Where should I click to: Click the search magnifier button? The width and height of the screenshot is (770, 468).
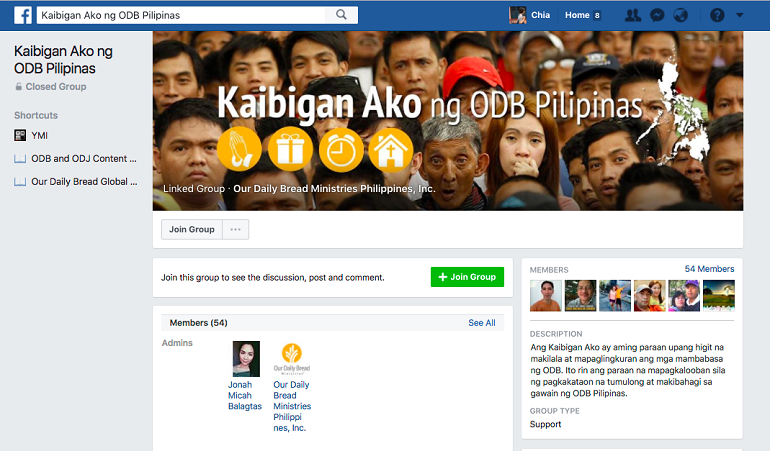(x=341, y=15)
